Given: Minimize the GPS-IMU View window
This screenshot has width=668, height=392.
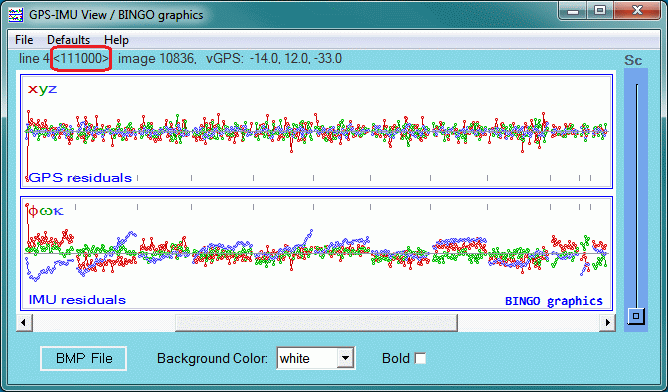Looking at the screenshot, I should tap(573, 11).
